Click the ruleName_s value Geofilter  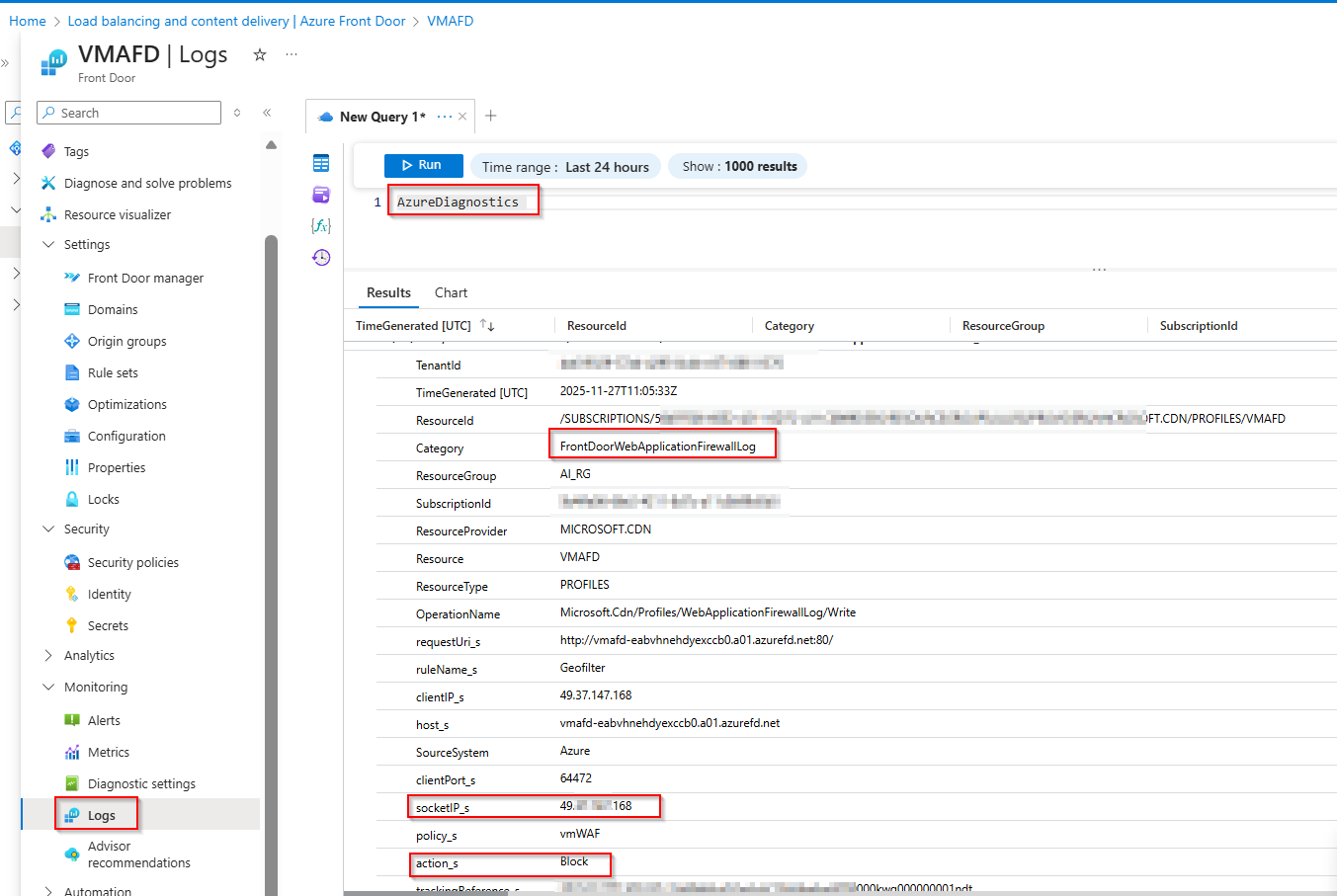[583, 668]
